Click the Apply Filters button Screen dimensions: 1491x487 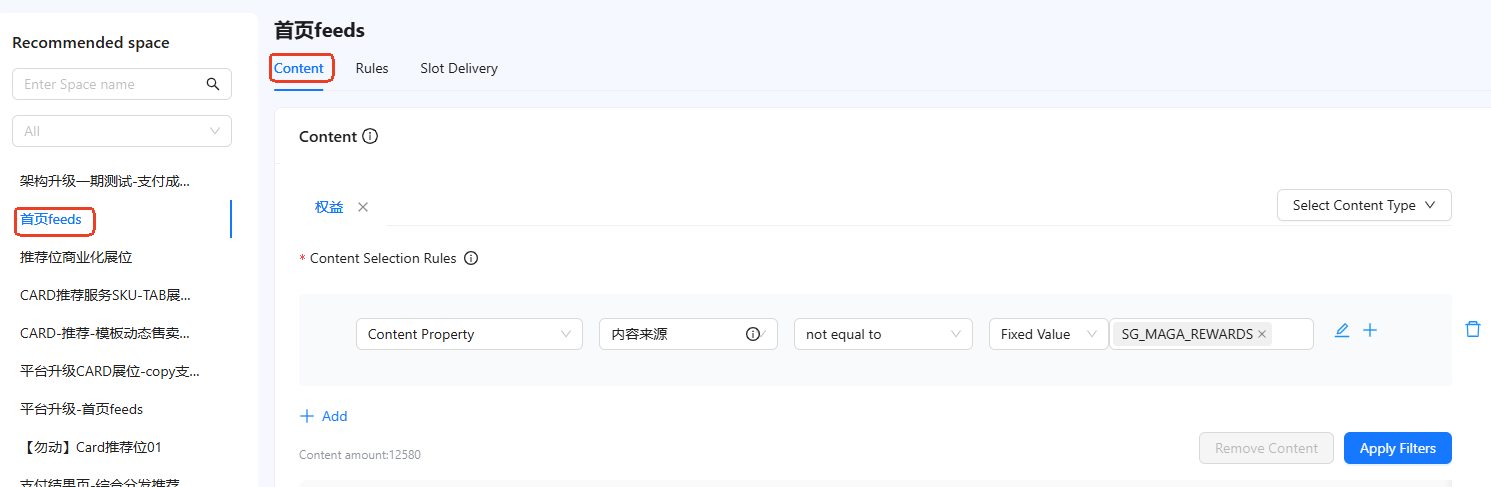click(x=1398, y=448)
